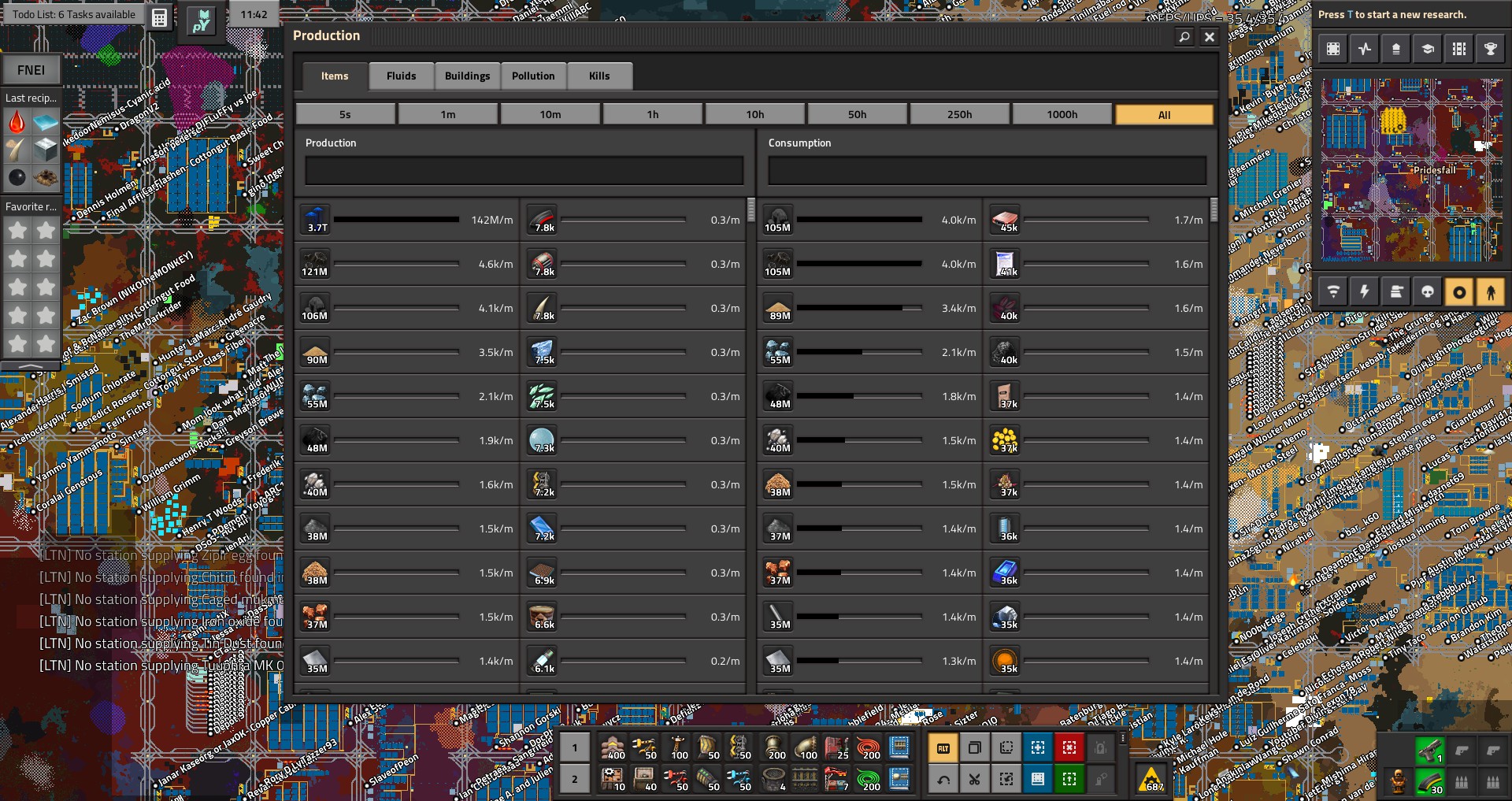Toggle the FILT shortcut button
Viewport: 1512px width, 801px height.
tap(943, 748)
